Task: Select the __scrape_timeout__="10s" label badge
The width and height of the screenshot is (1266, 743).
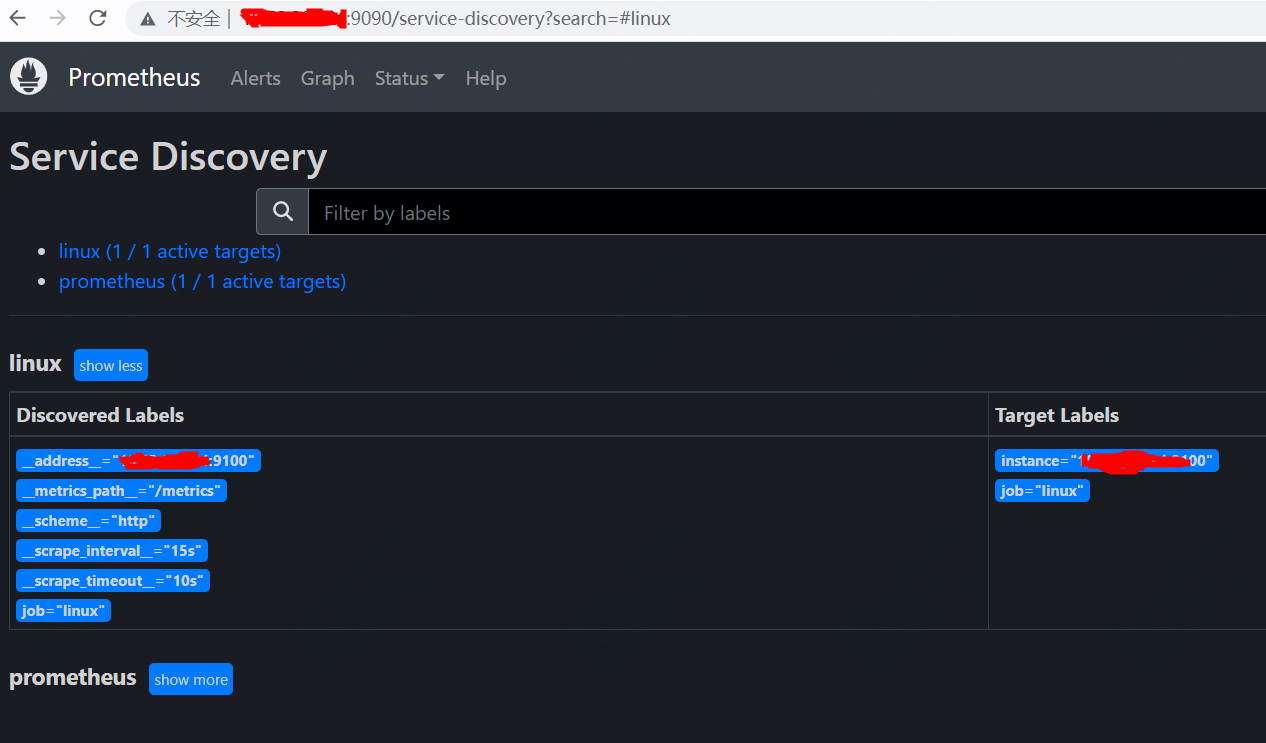Action: pos(113,580)
